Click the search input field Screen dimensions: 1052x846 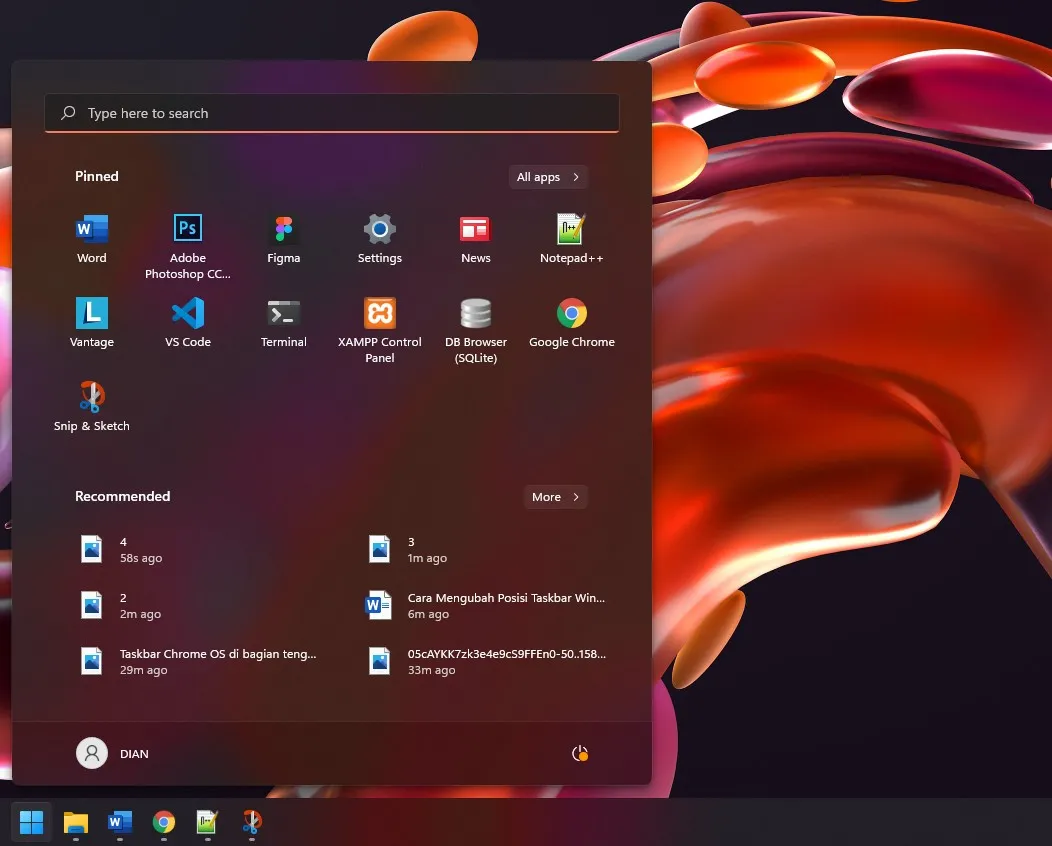tap(332, 112)
